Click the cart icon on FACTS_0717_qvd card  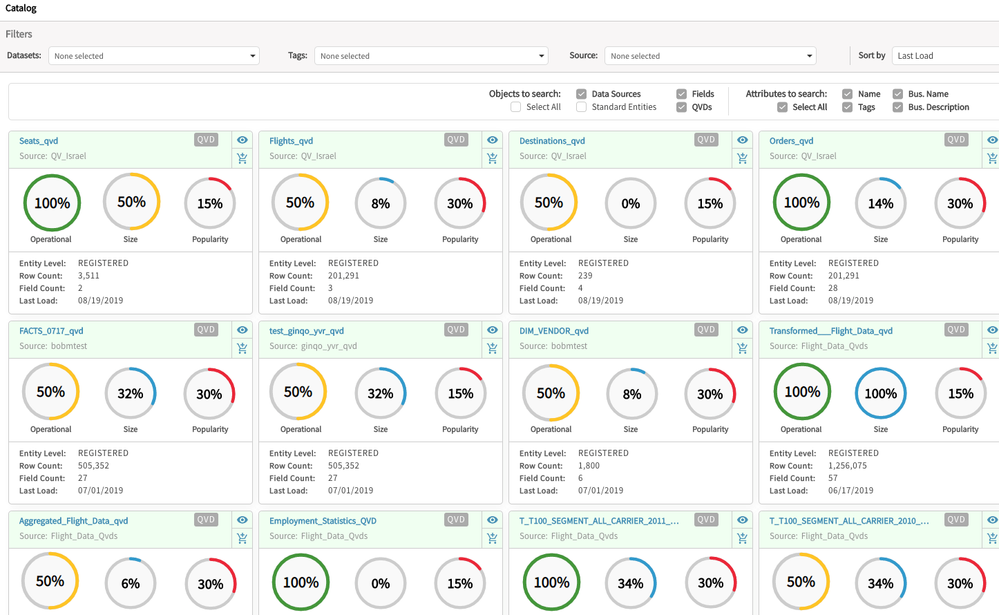242,348
